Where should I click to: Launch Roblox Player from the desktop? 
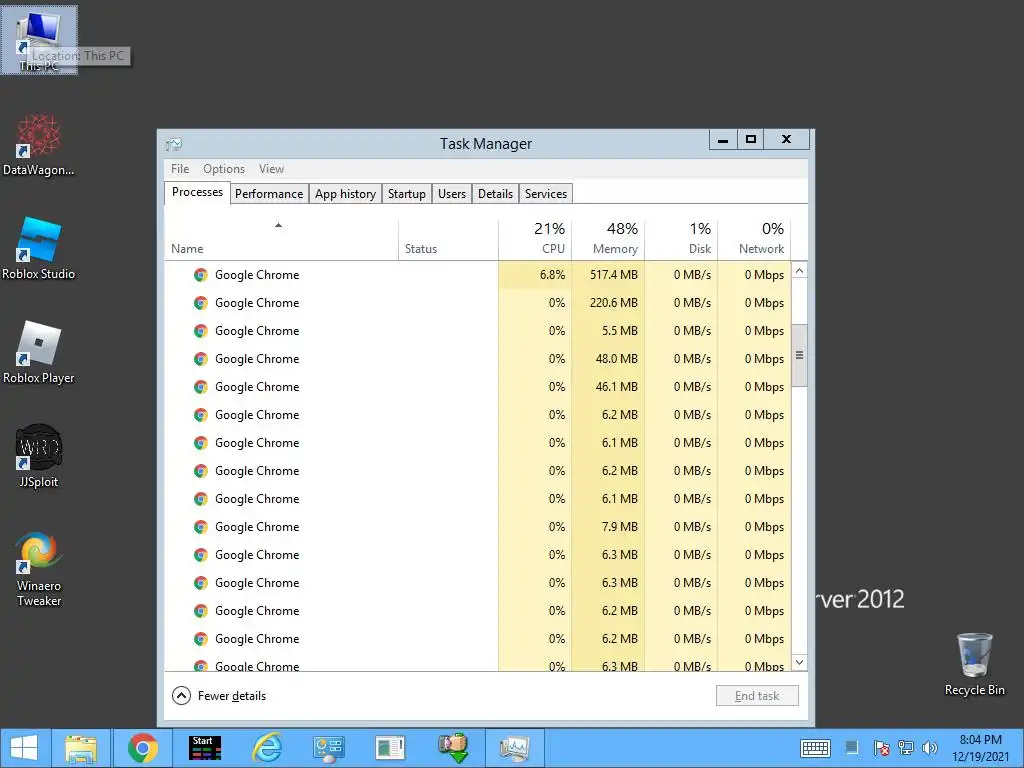[x=39, y=353]
